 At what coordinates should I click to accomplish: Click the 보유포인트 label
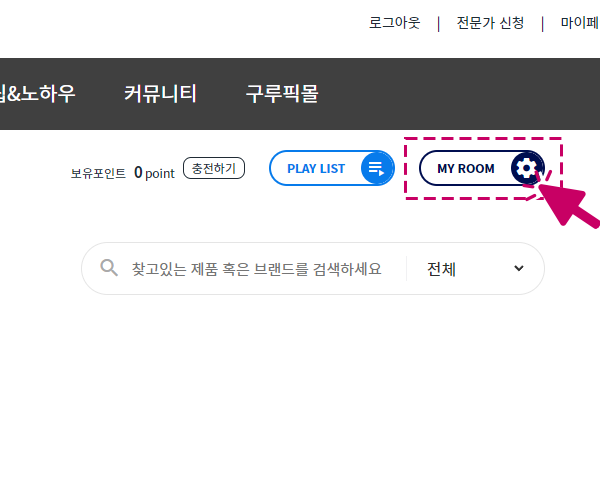click(x=98, y=173)
